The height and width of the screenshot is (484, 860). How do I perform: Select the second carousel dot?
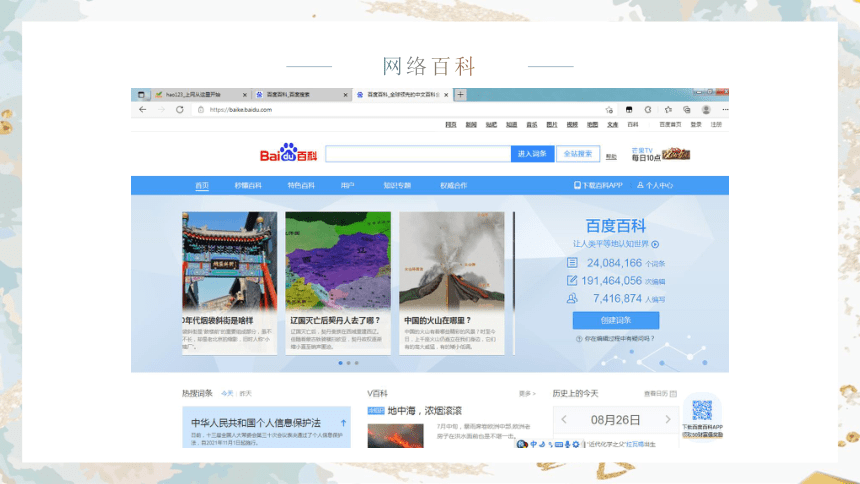(x=348, y=363)
